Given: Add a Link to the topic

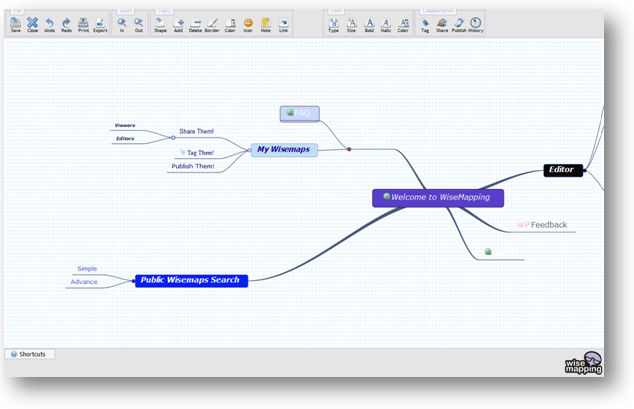Looking at the screenshot, I should (x=283, y=25).
